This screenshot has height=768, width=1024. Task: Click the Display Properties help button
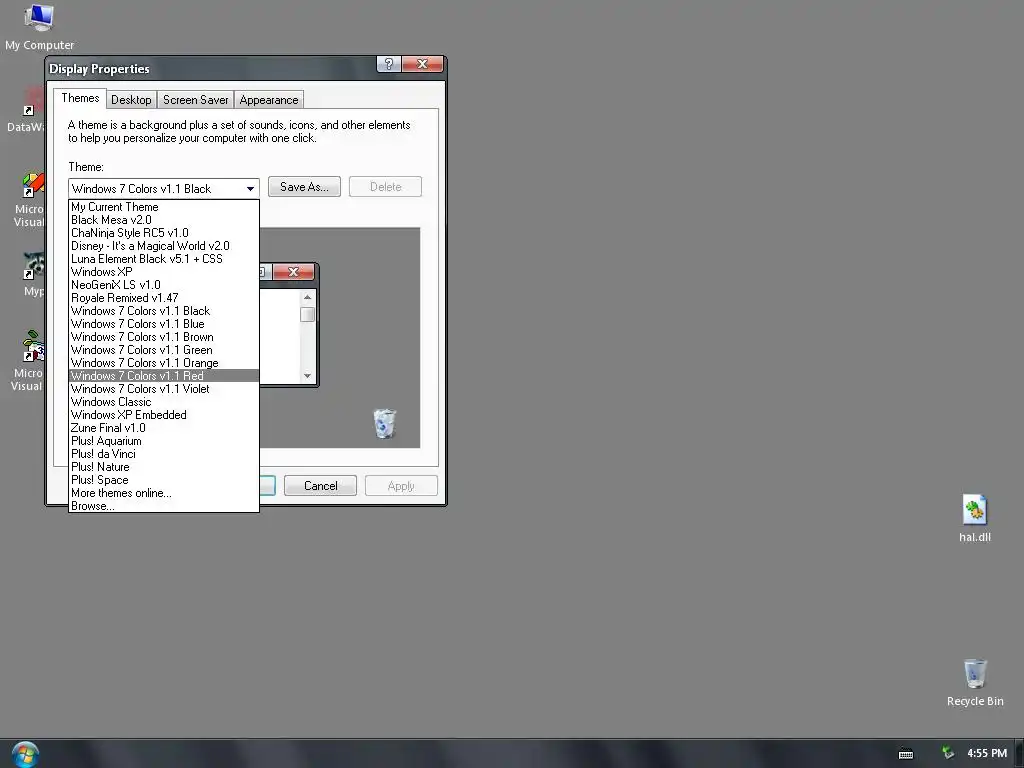tap(389, 64)
